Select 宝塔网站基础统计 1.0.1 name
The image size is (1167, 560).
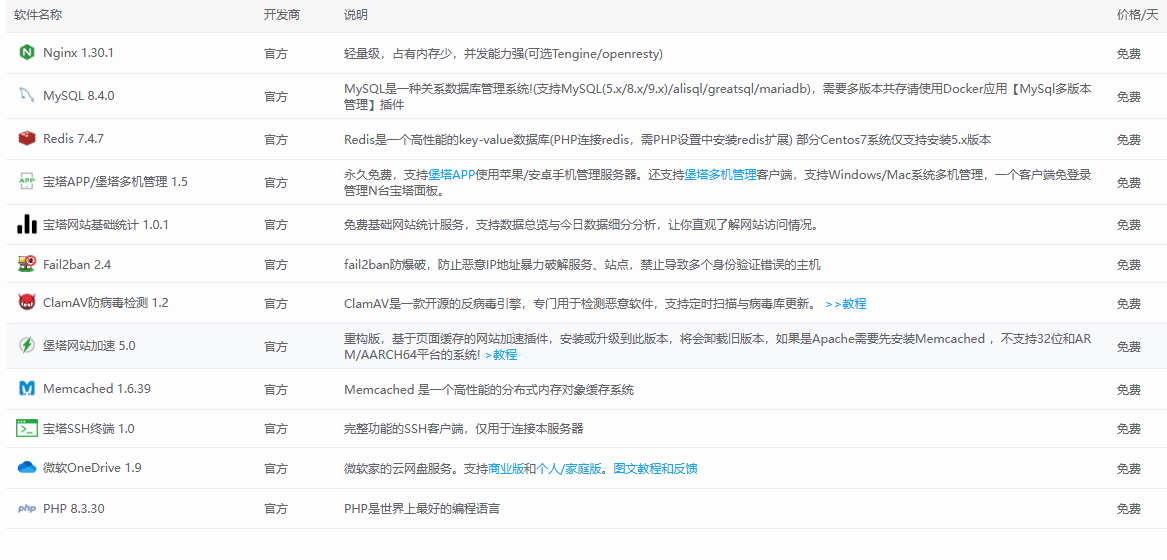pos(106,224)
